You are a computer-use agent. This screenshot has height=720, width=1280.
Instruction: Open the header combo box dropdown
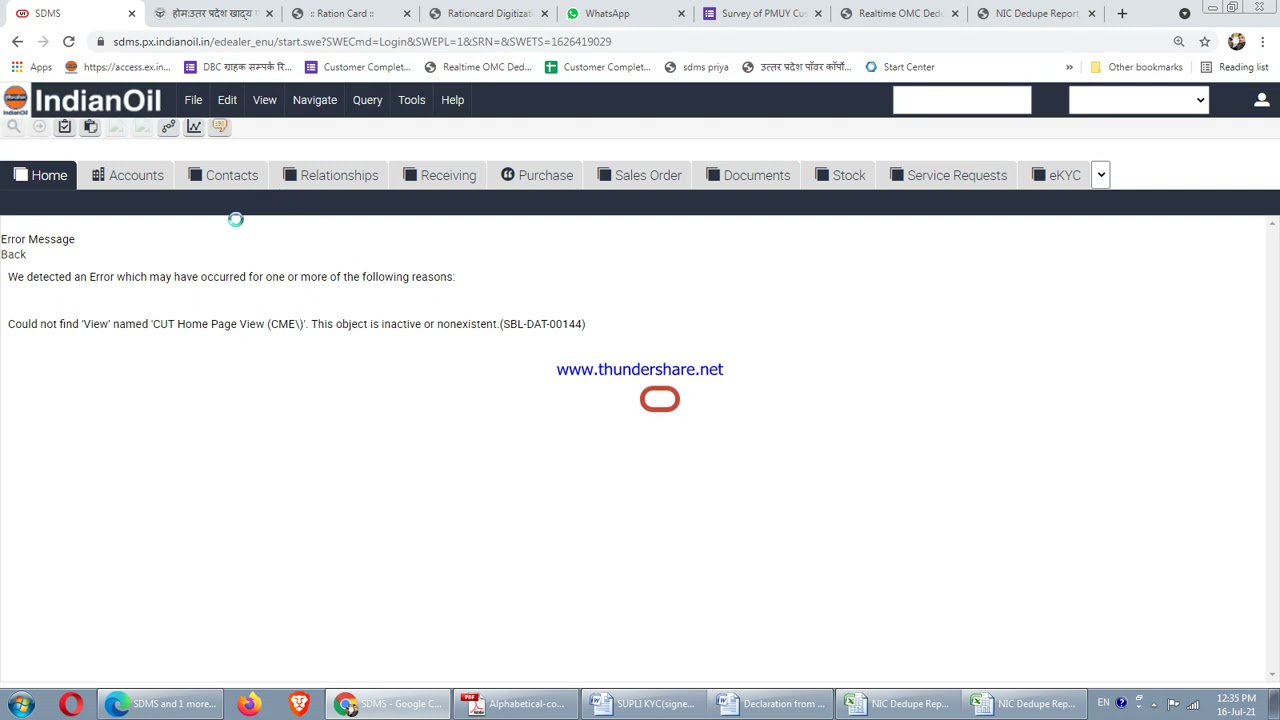(x=1138, y=100)
